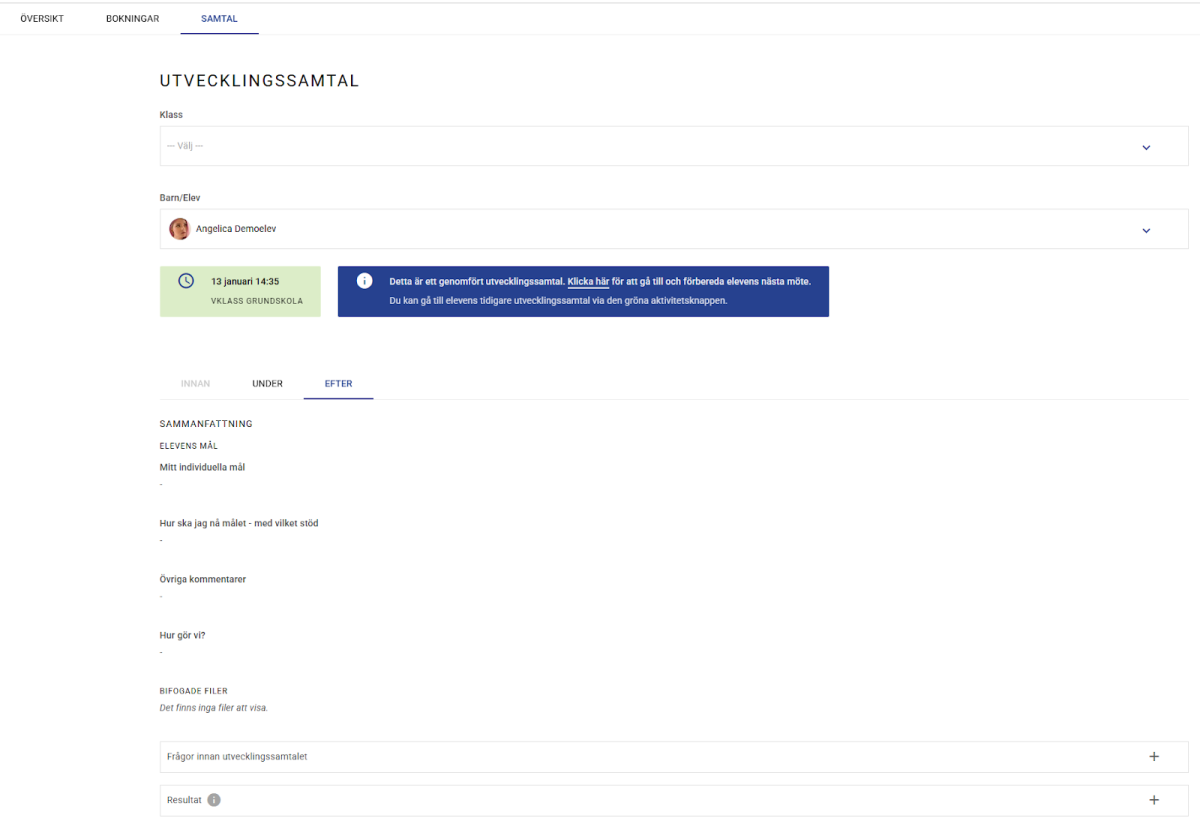Select the Samtal tab
The width and height of the screenshot is (1200, 821).
[219, 19]
